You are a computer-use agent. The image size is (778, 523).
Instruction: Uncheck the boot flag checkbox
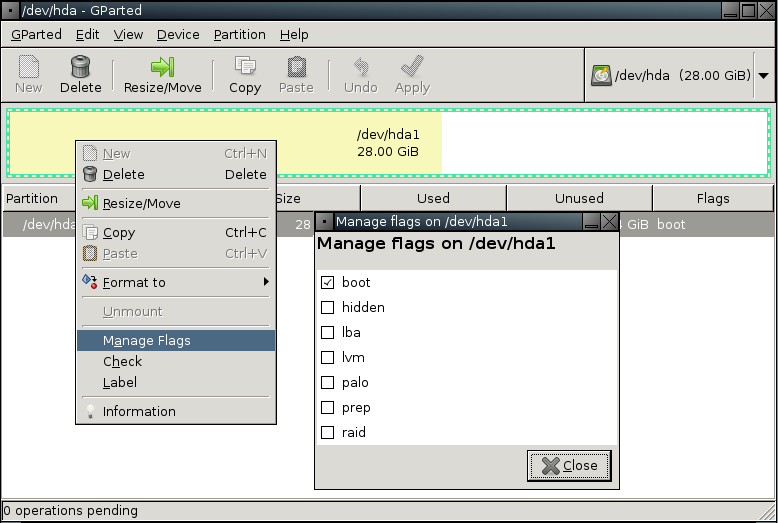click(x=327, y=282)
